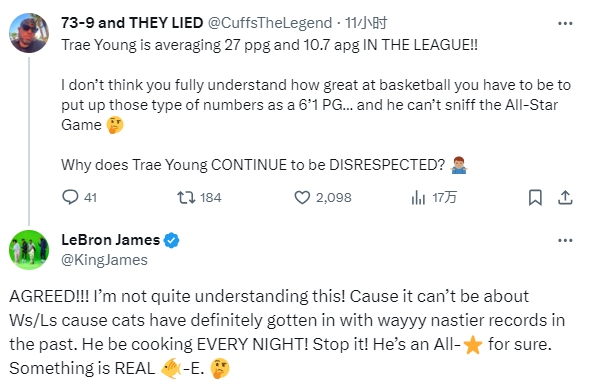Like the tweet with heart icon
The width and height of the screenshot is (591, 380).
tap(302, 198)
